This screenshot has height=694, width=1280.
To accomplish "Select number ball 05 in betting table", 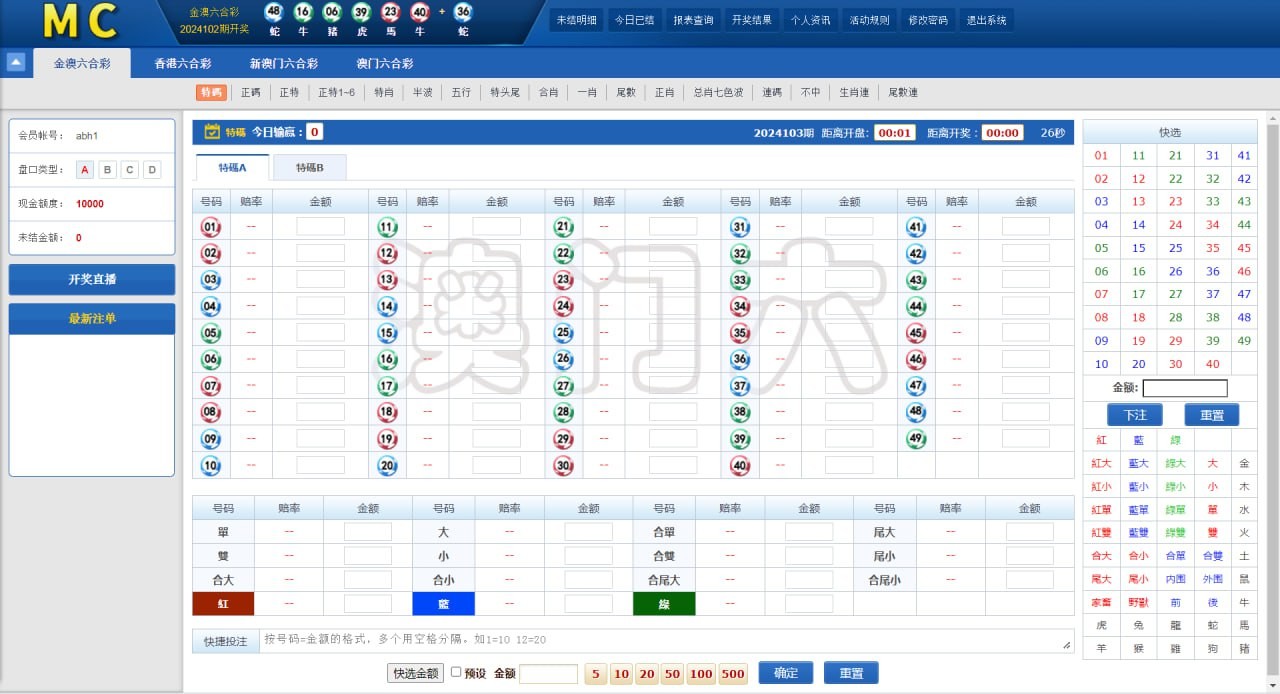I will 211,333.
